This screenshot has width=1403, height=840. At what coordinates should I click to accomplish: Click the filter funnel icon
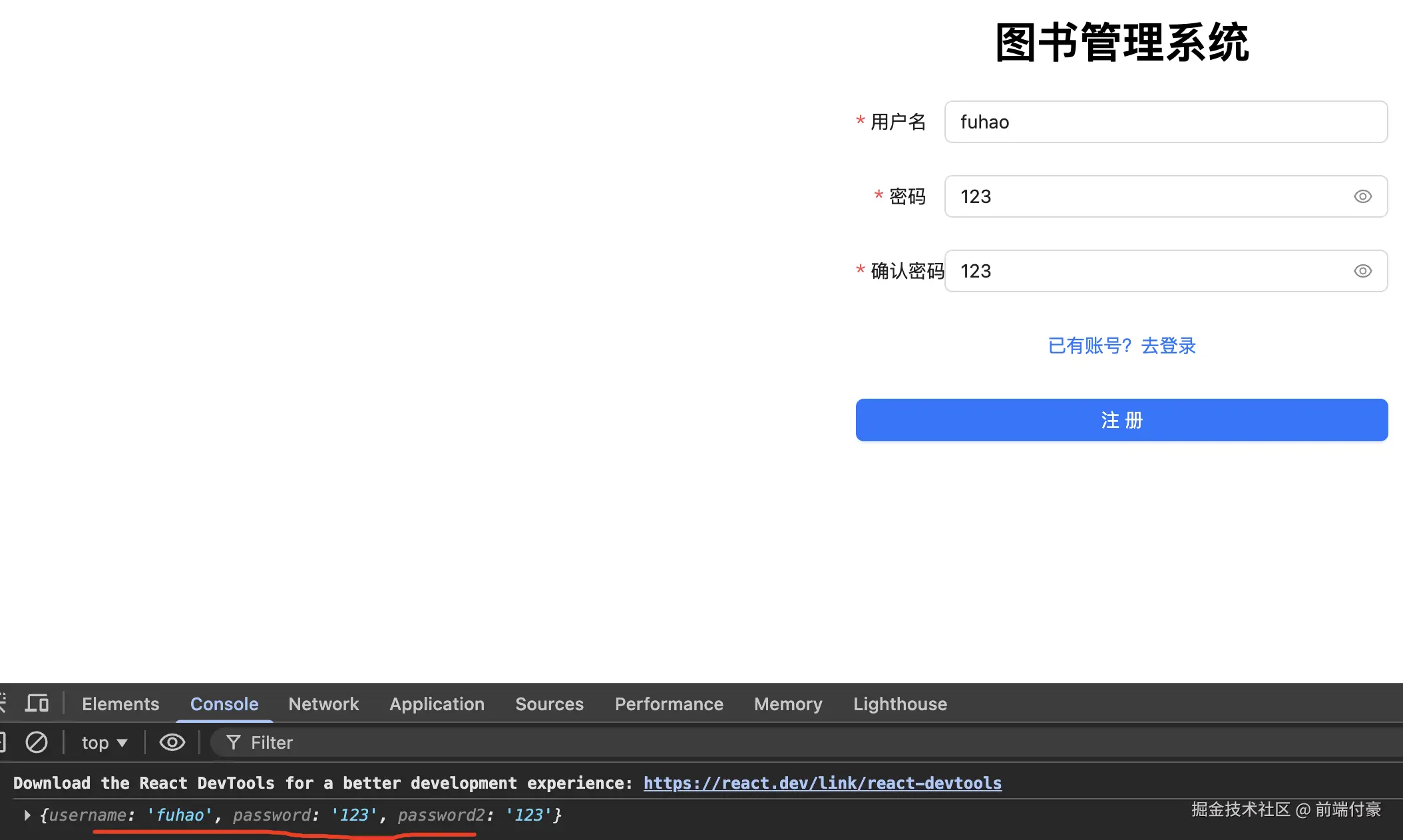point(233,742)
